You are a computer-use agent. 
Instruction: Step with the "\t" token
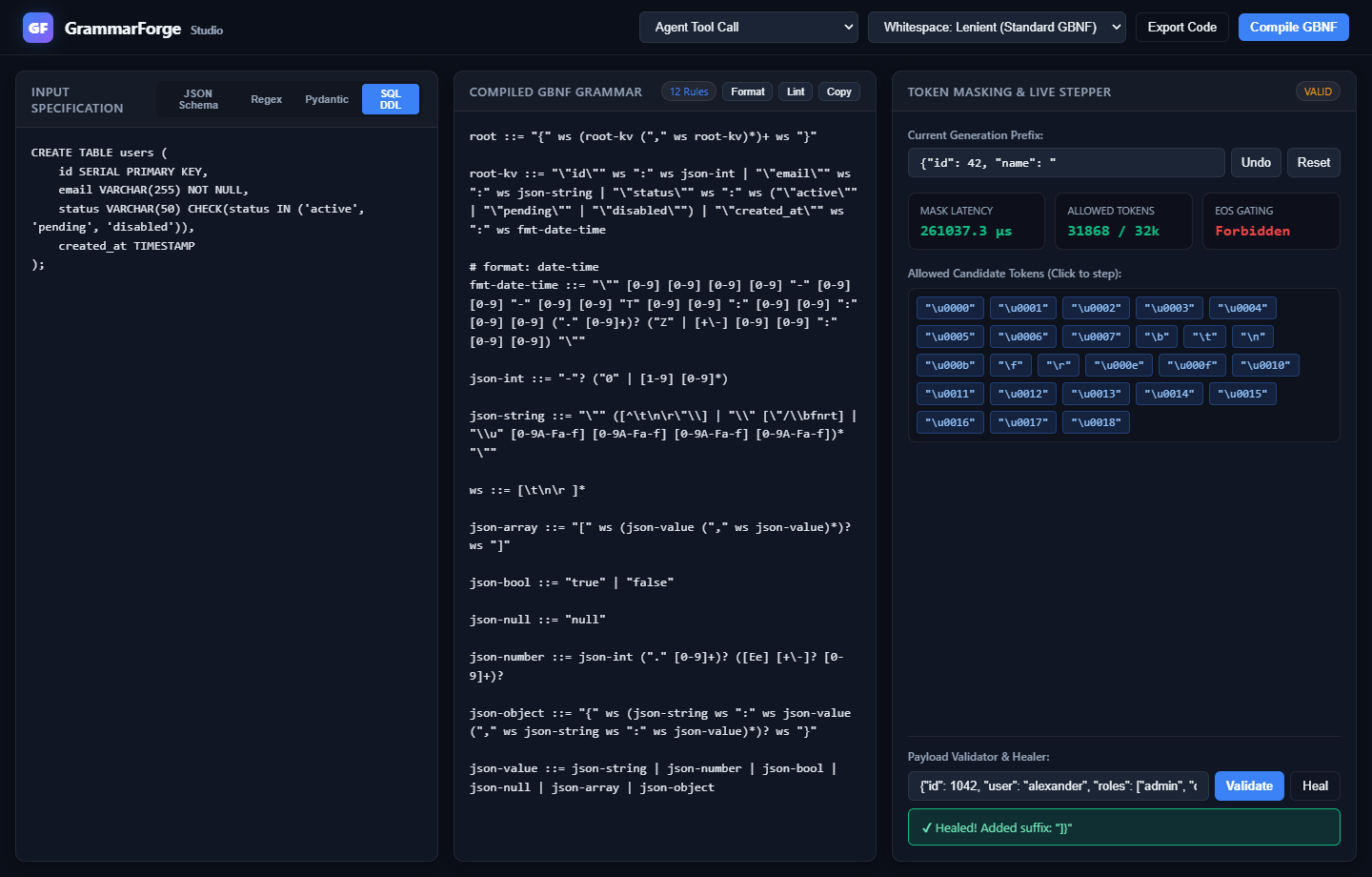point(1204,337)
